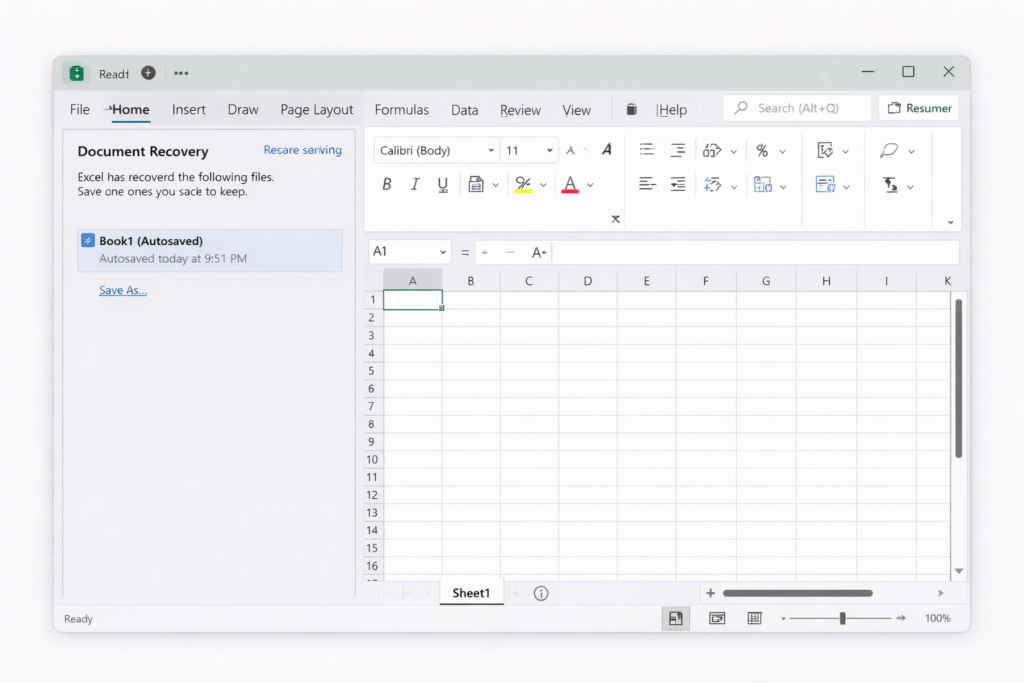
Task: Expand the comment dropdown arrow
Action: click(x=911, y=151)
